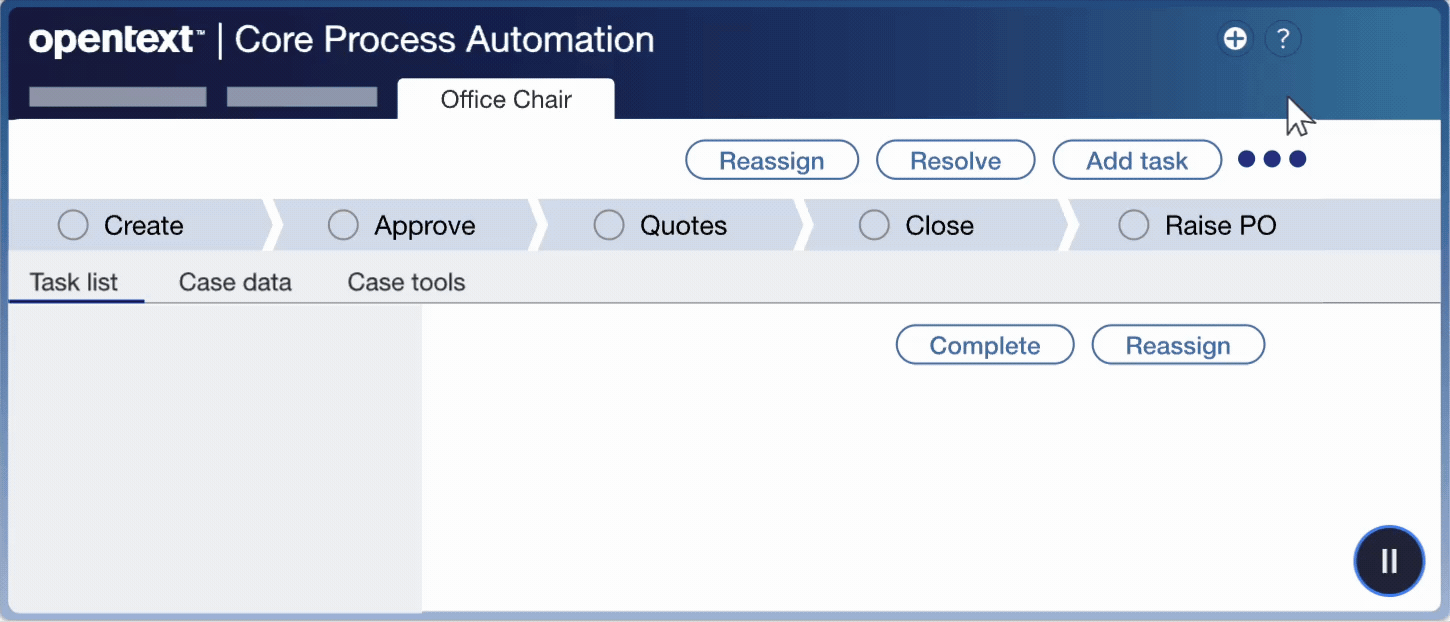Switch to the Office Chair tab
1450x622 pixels.
pyautogui.click(x=506, y=100)
